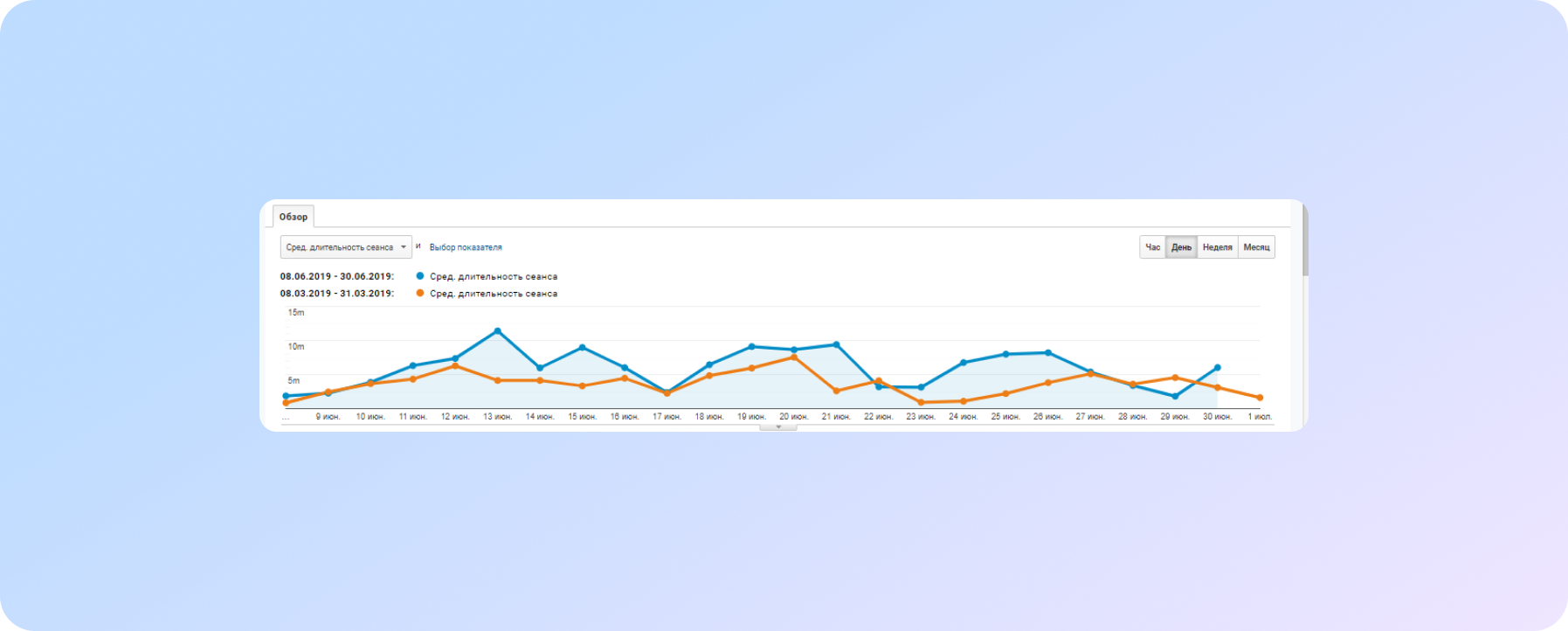The image size is (1568, 631).
Task: Select the orange data point at 12 июн.
Action: click(455, 366)
